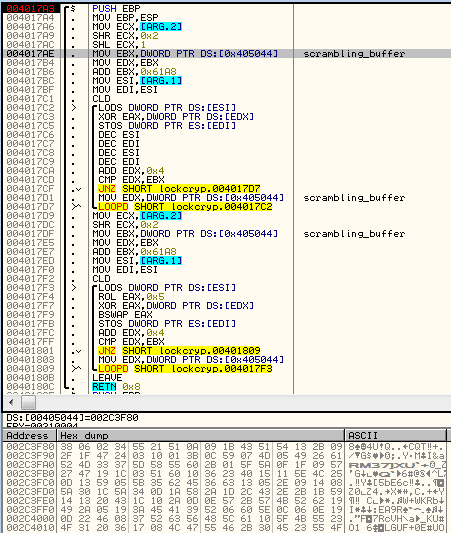Select dump row at address 002C3F80
Screen dimensions: 451x533
tap(225, 447)
